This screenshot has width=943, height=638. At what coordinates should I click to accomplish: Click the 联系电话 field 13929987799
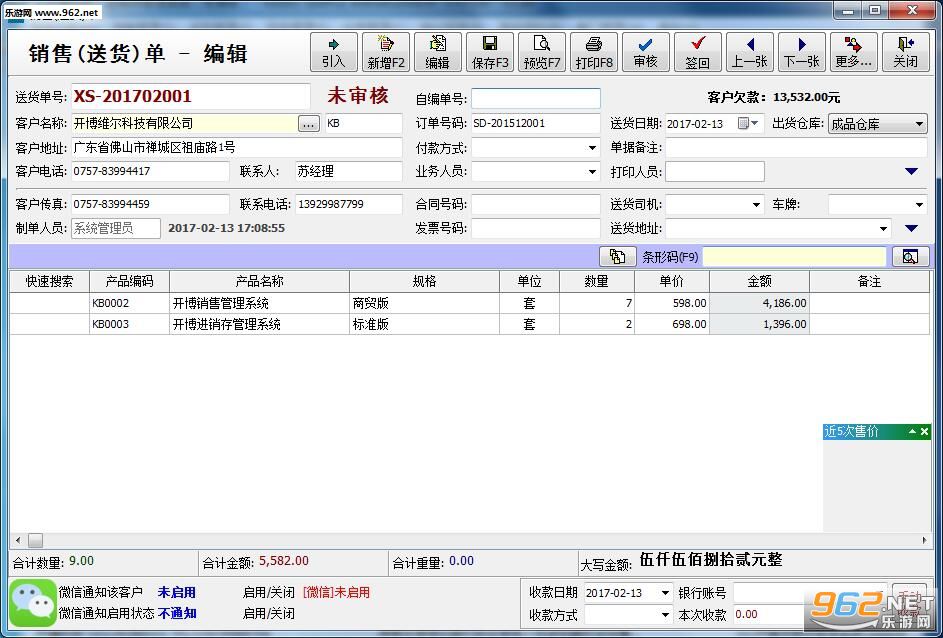tap(349, 204)
